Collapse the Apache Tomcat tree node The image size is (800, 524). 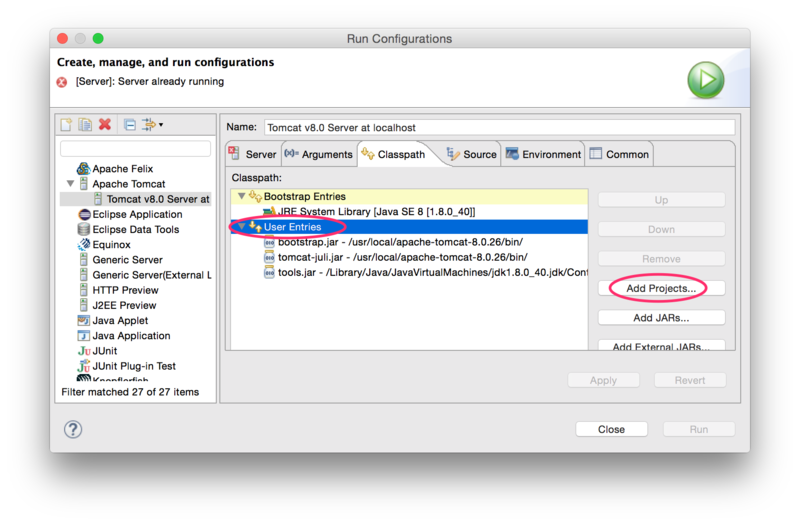tap(70, 183)
